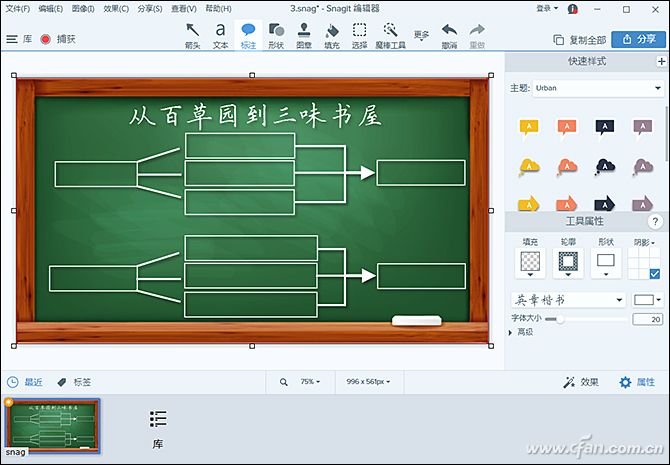The width and height of the screenshot is (670, 465).
Task: Open the Fill (填充) color swatch
Action: pos(530,262)
